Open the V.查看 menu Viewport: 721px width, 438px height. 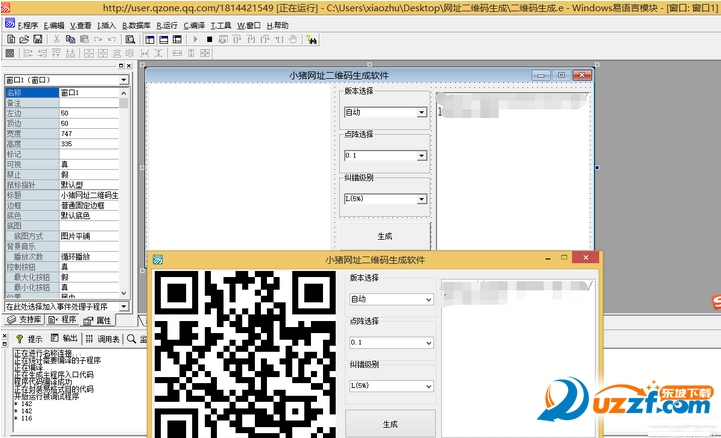tap(80, 26)
